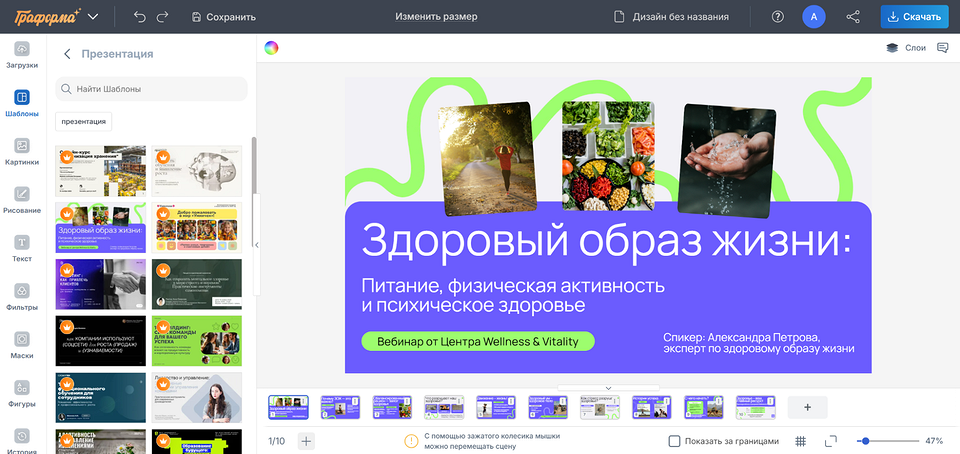Open Изменить размер resize option
Screen dimensions: 960x454
tap(436, 17)
